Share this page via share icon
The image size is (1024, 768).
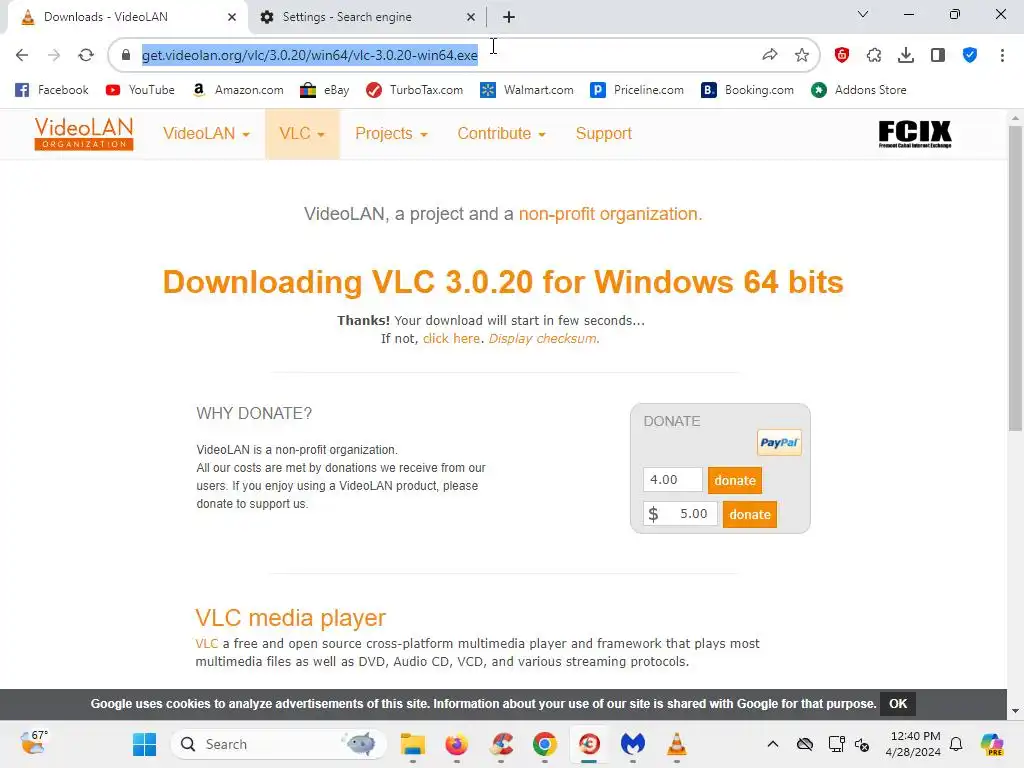click(770, 55)
